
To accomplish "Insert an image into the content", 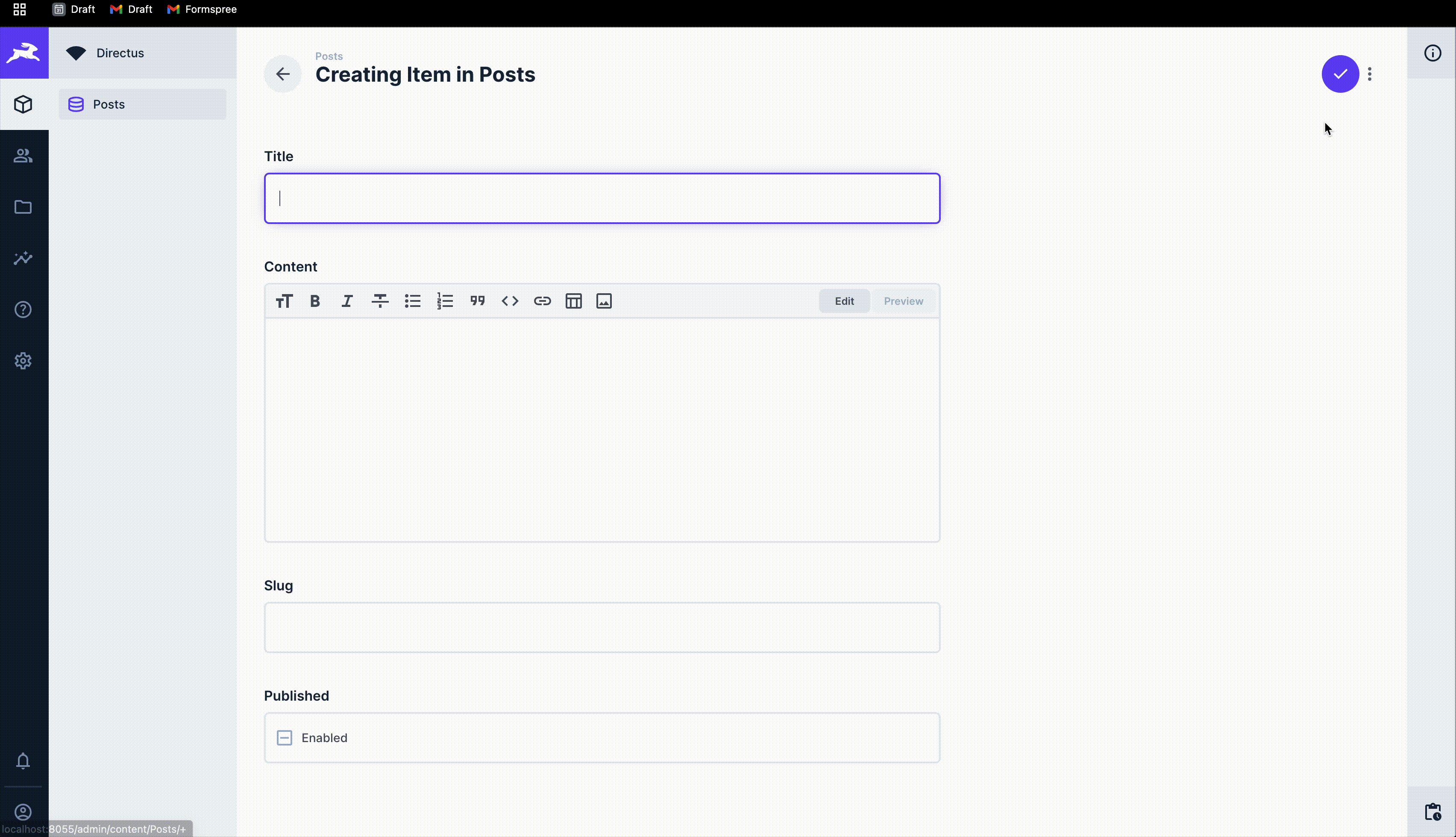I will tap(603, 301).
